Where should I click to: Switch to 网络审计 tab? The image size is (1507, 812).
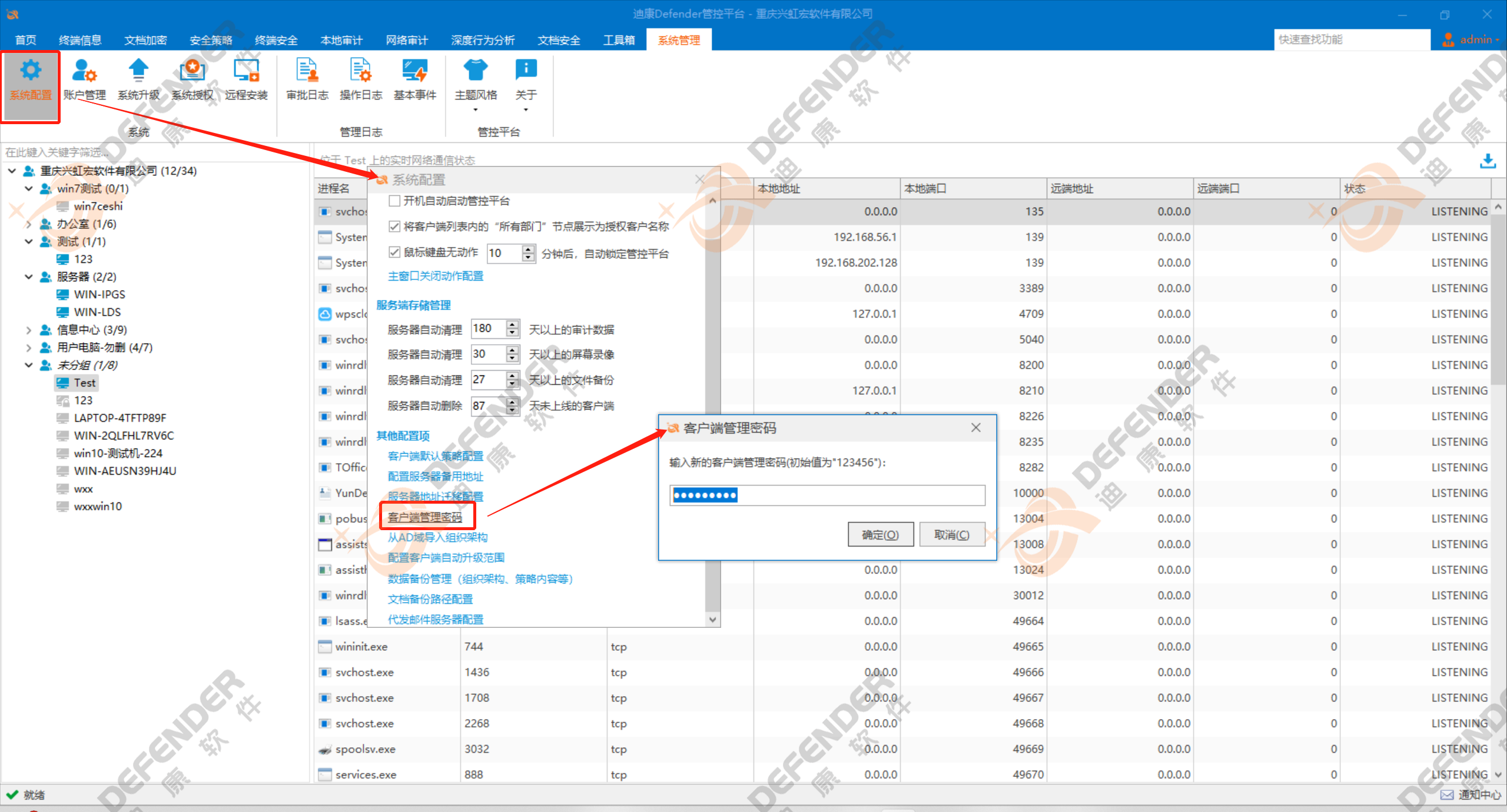[x=407, y=40]
